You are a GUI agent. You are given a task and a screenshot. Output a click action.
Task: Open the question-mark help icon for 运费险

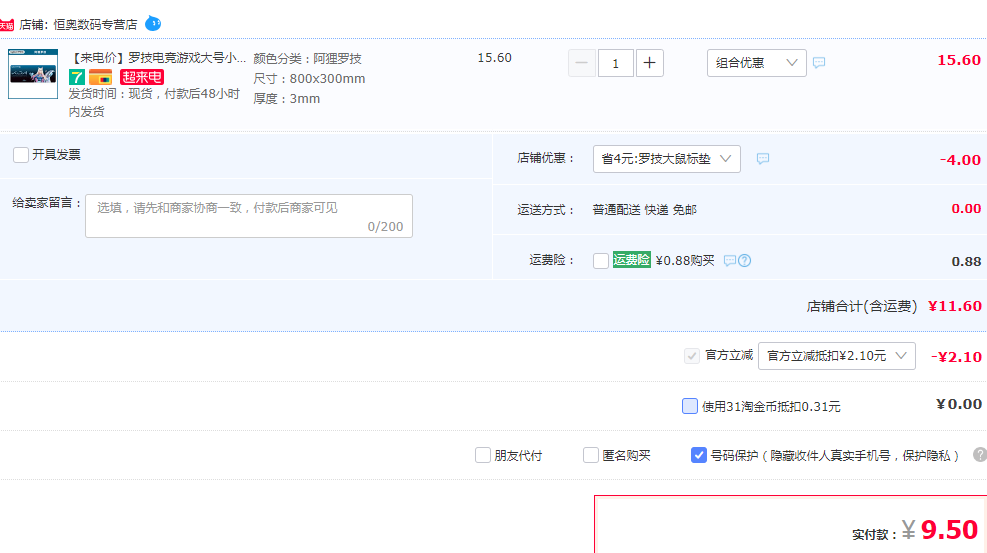pos(744,260)
